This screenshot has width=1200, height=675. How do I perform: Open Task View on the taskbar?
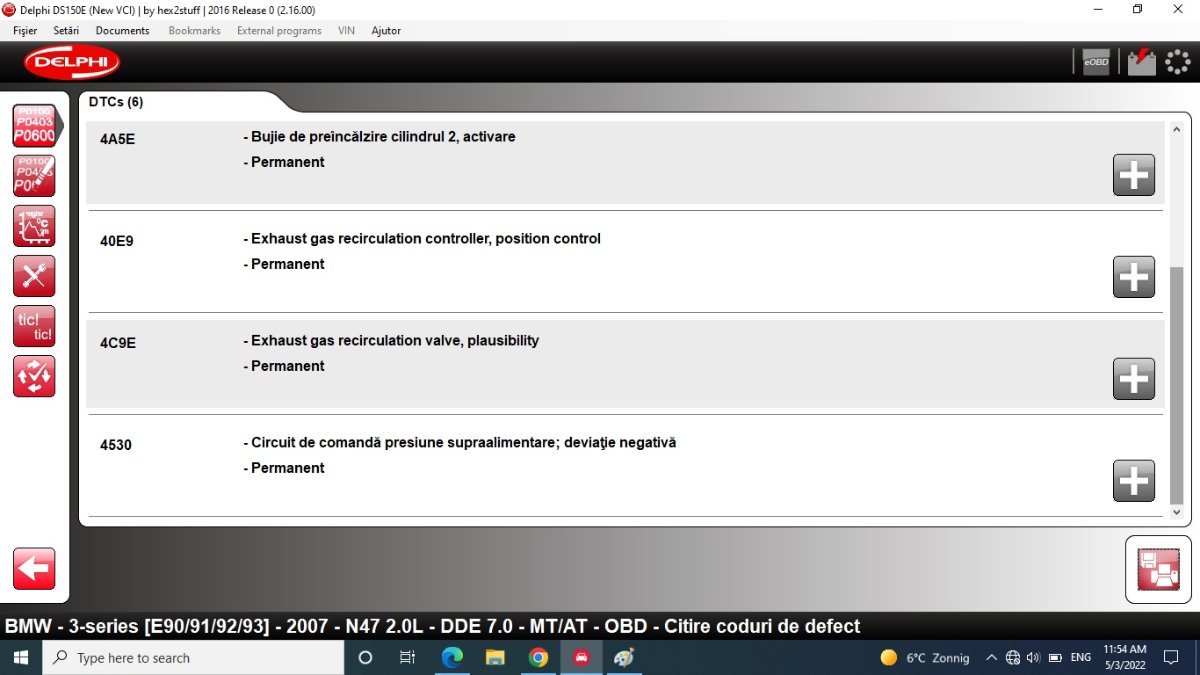click(x=407, y=658)
